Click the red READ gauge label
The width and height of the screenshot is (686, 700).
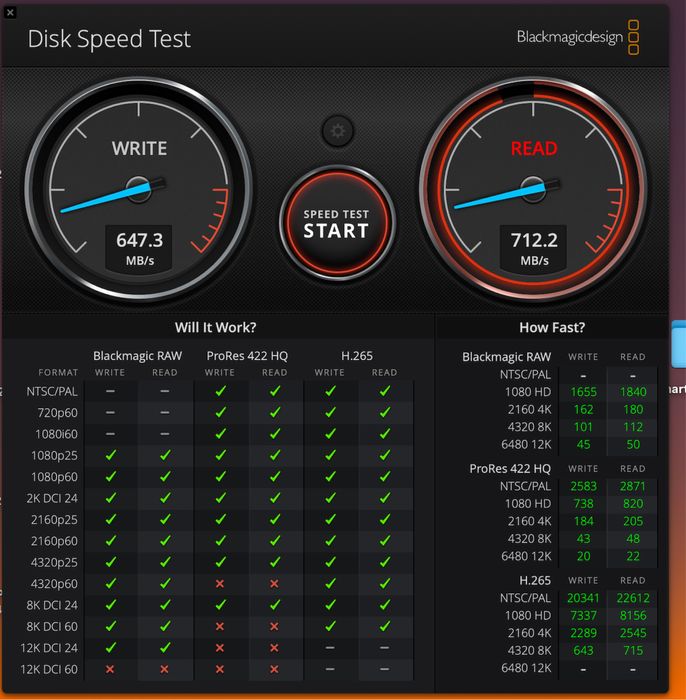pyautogui.click(x=534, y=149)
